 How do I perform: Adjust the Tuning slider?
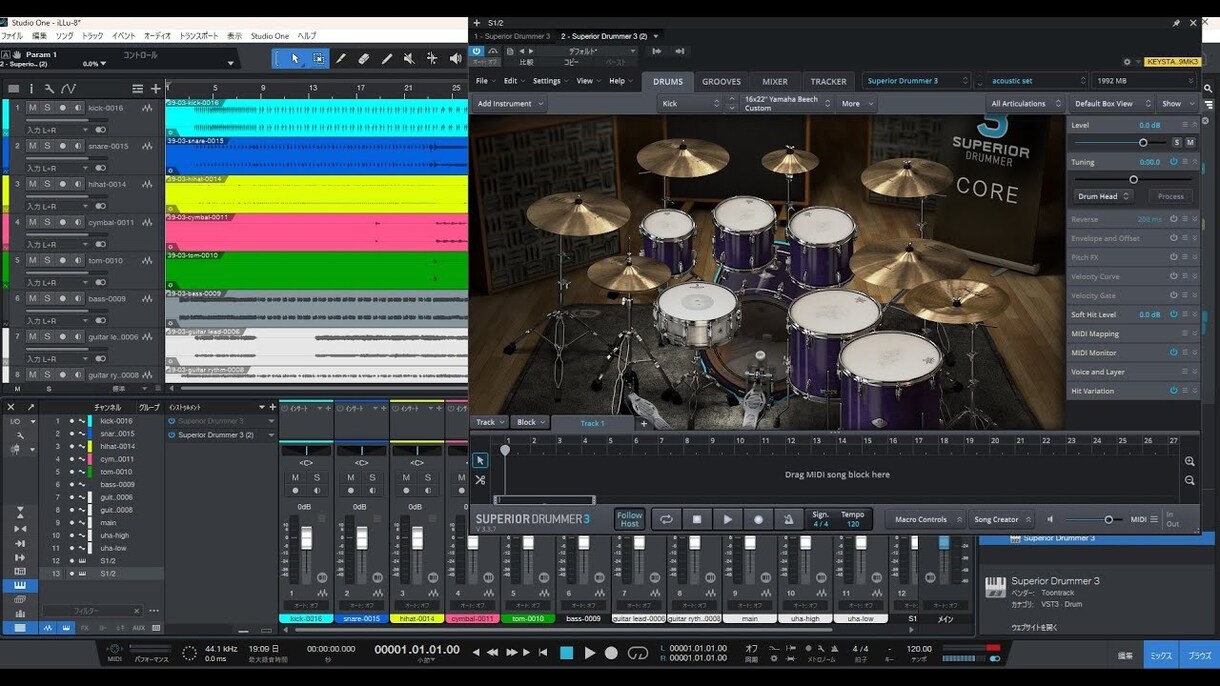[1133, 180]
